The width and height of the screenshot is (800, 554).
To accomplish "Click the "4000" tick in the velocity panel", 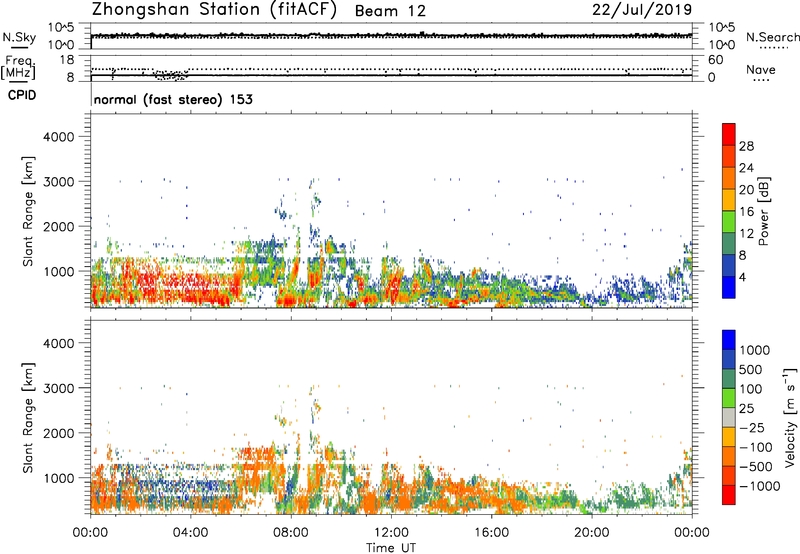I will tap(59, 343).
